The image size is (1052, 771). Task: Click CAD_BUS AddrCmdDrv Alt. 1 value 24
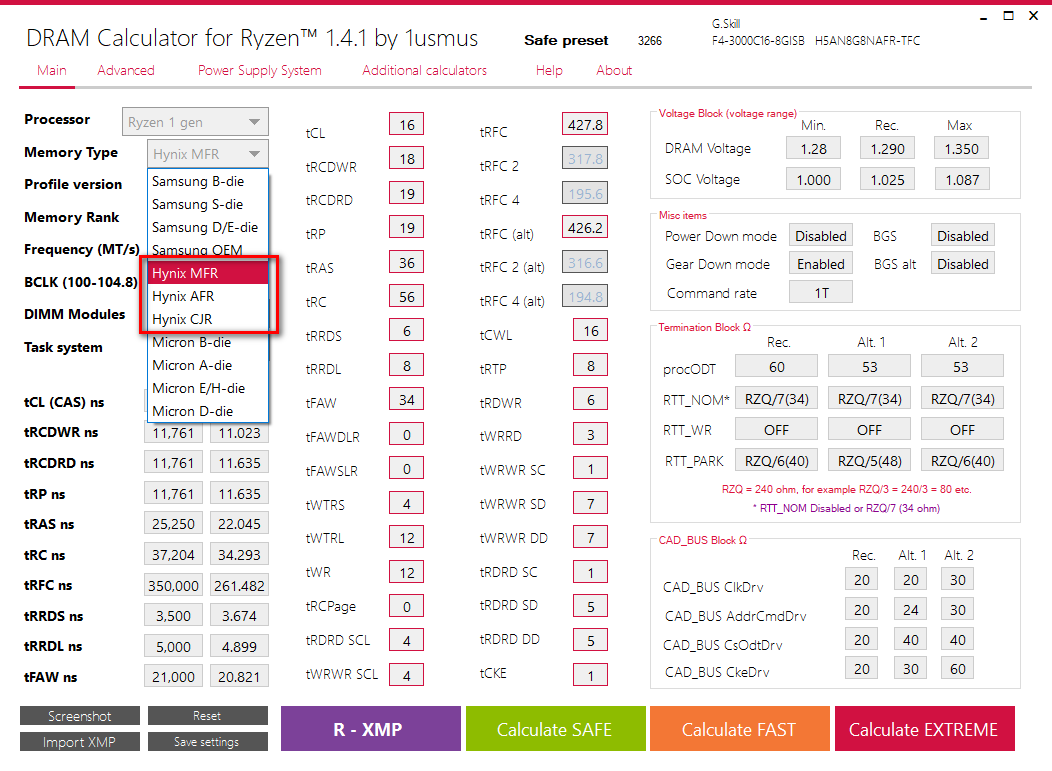[910, 610]
